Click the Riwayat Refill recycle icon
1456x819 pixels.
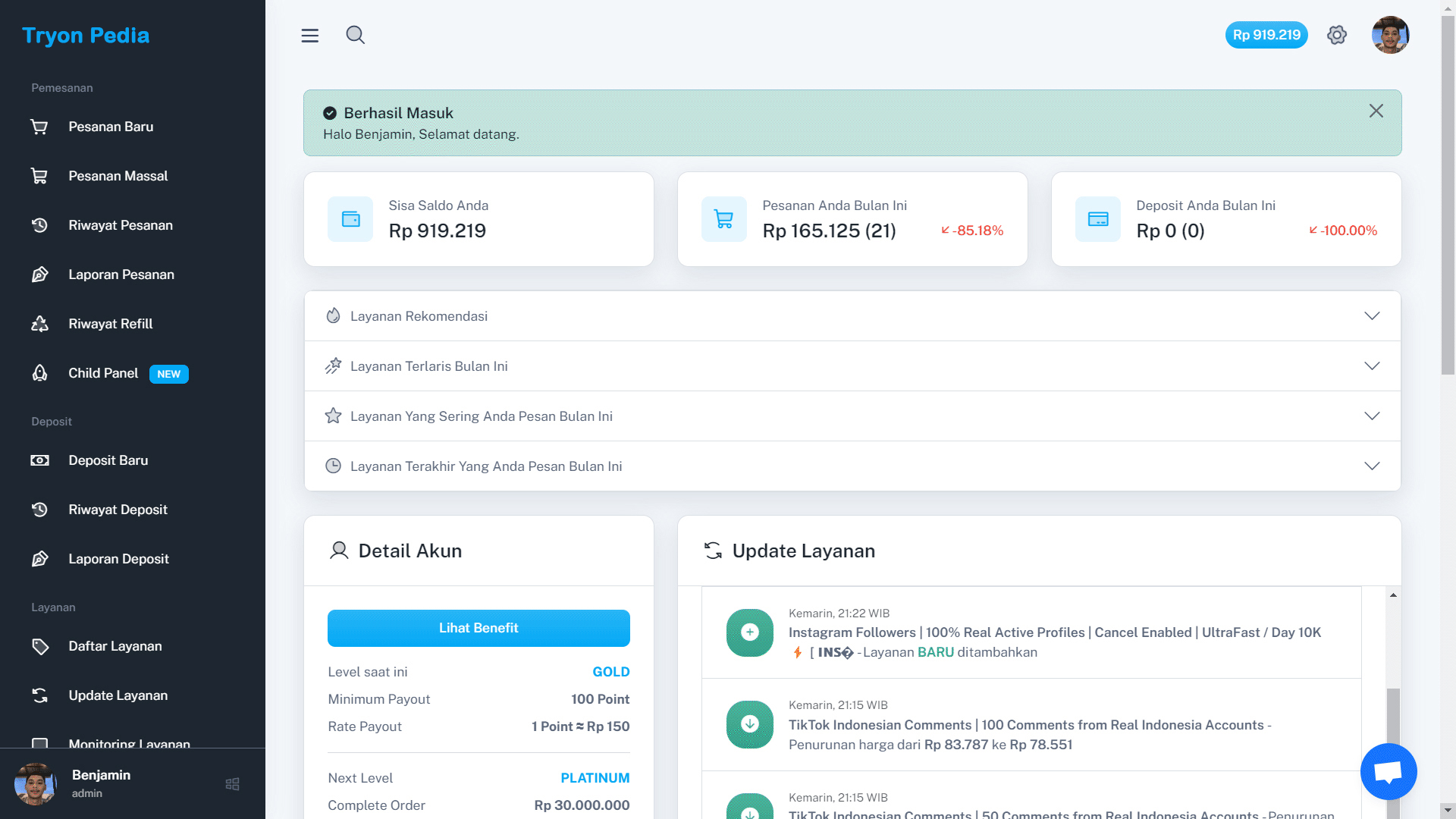(x=39, y=324)
